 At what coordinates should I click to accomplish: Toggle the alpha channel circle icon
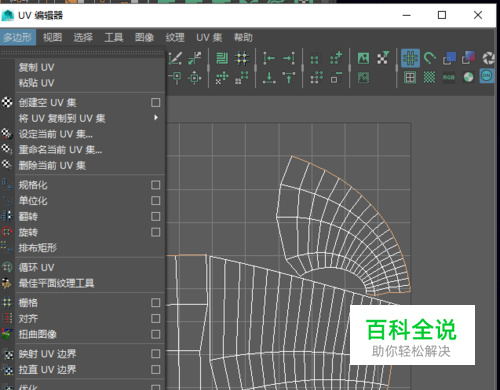click(x=468, y=77)
